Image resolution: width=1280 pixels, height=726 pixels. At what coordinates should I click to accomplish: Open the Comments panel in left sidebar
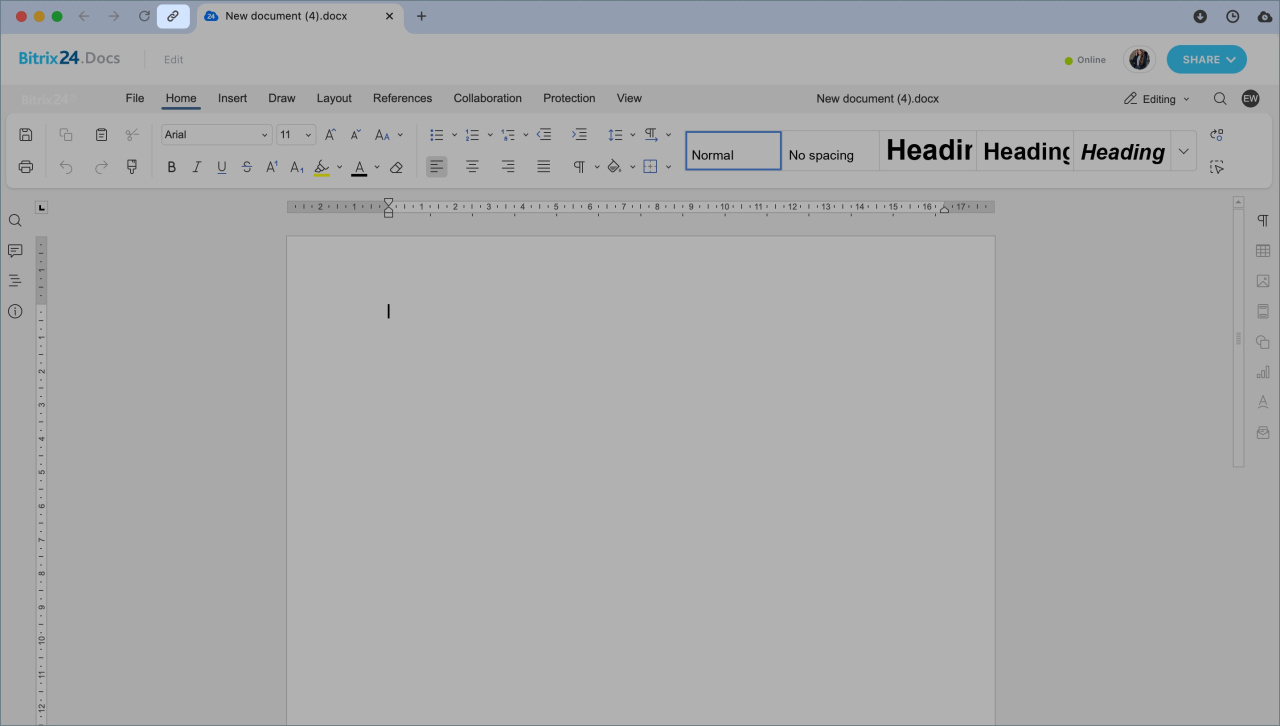tap(15, 250)
